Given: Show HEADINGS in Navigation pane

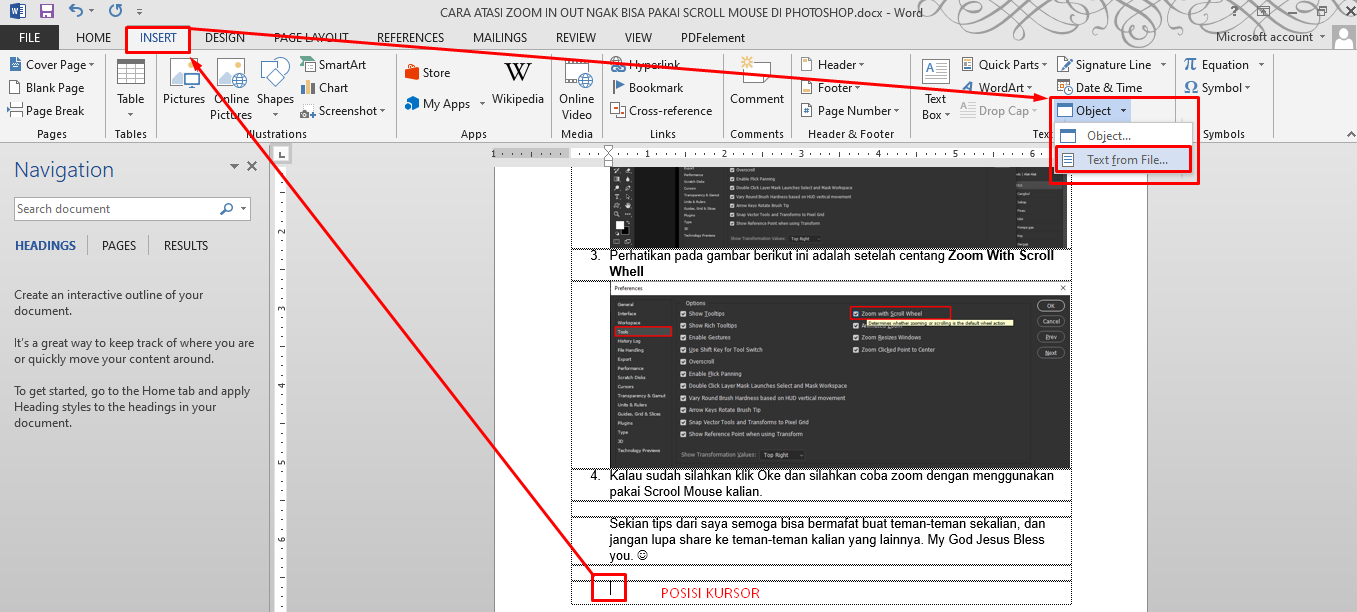Looking at the screenshot, I should click(x=45, y=246).
